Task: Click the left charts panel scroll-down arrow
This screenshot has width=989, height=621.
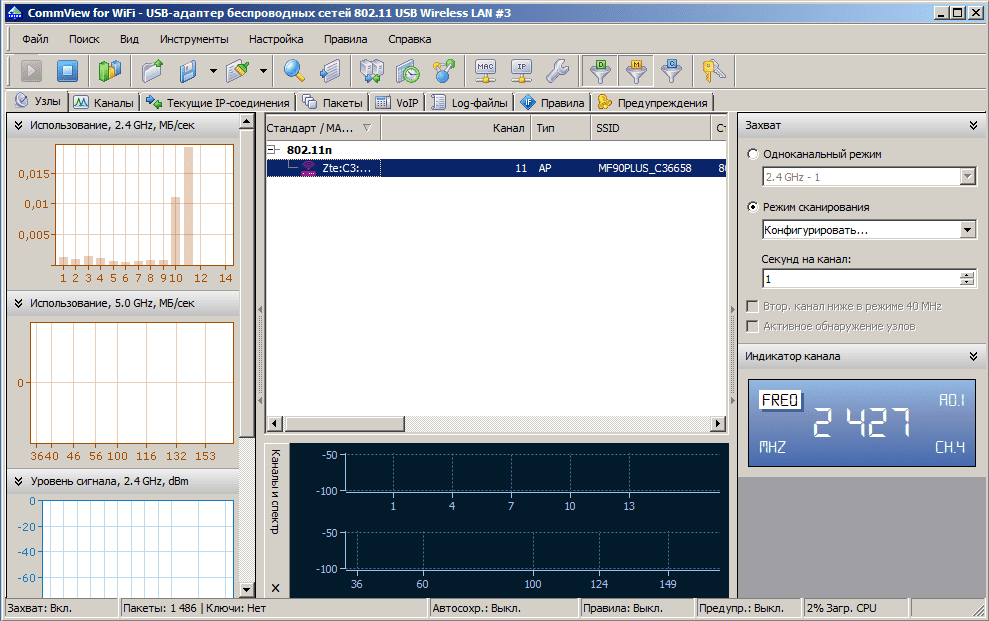Action: pyautogui.click(x=247, y=590)
